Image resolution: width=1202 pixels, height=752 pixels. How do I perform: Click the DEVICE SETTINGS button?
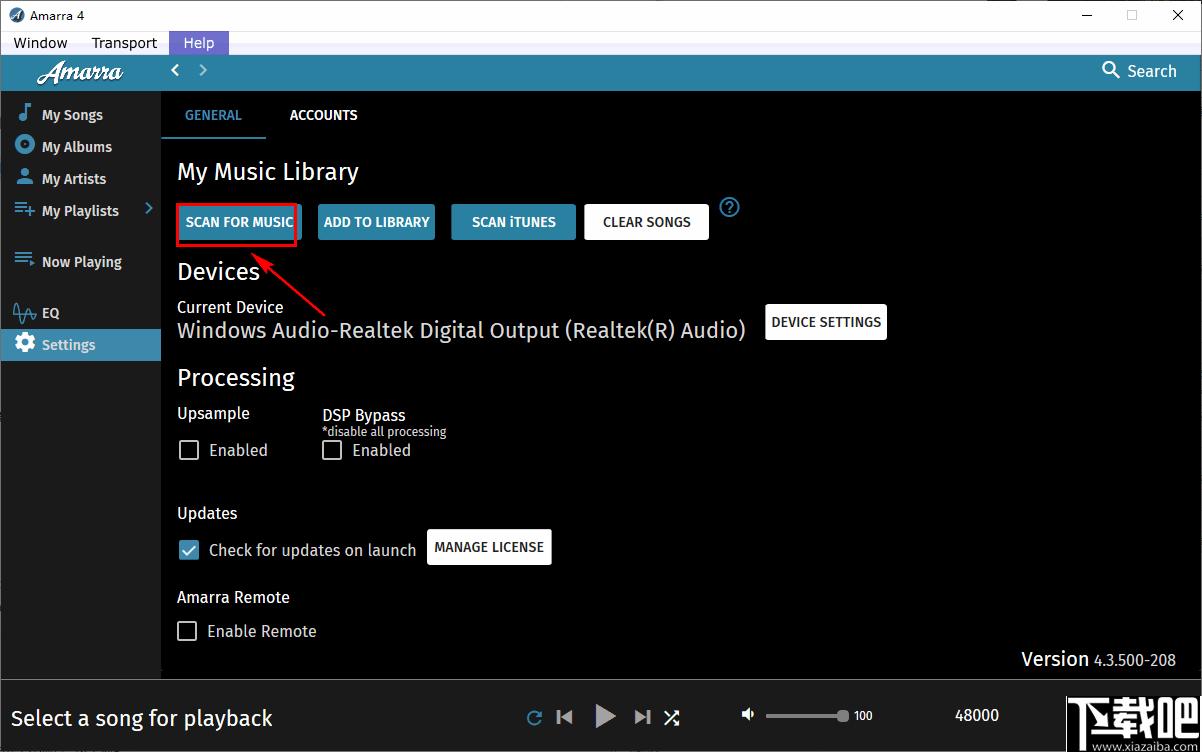826,322
